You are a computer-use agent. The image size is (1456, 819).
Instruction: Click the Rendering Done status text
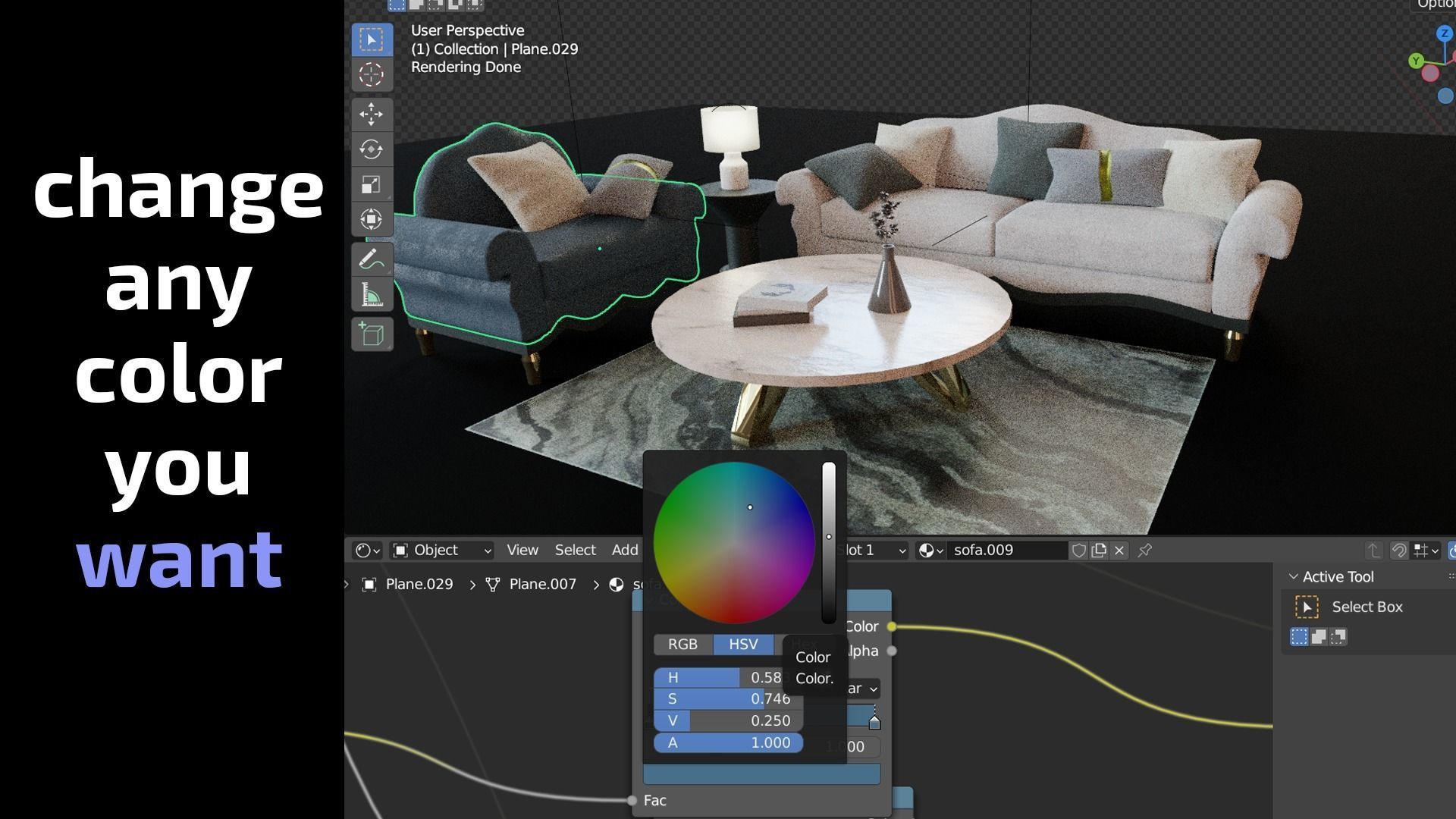(x=466, y=67)
